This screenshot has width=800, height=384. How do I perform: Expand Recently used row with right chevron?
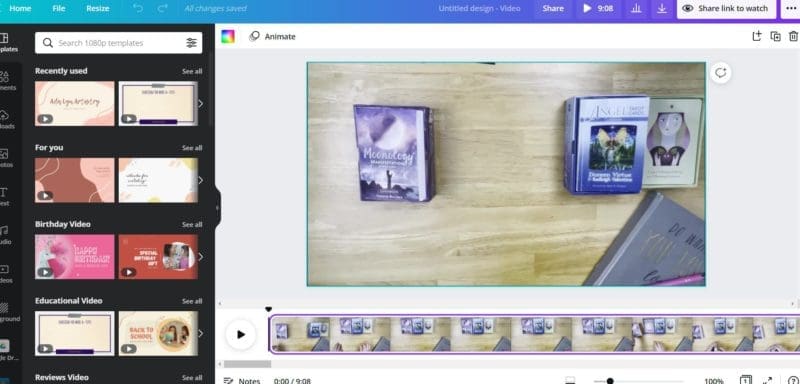click(201, 104)
